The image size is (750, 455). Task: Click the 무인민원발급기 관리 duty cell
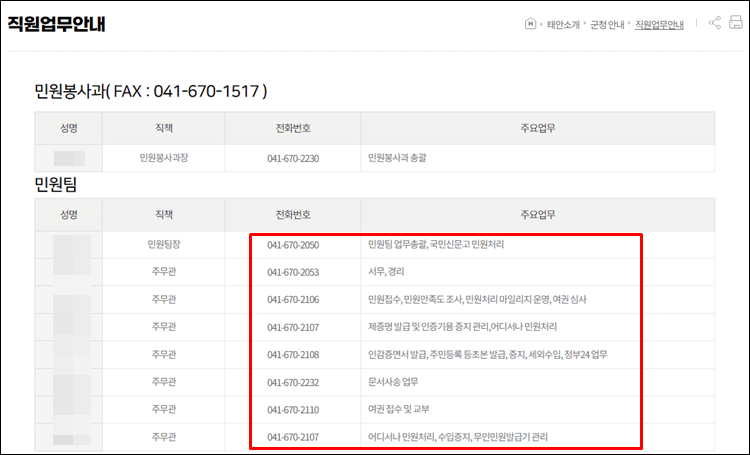click(538, 437)
